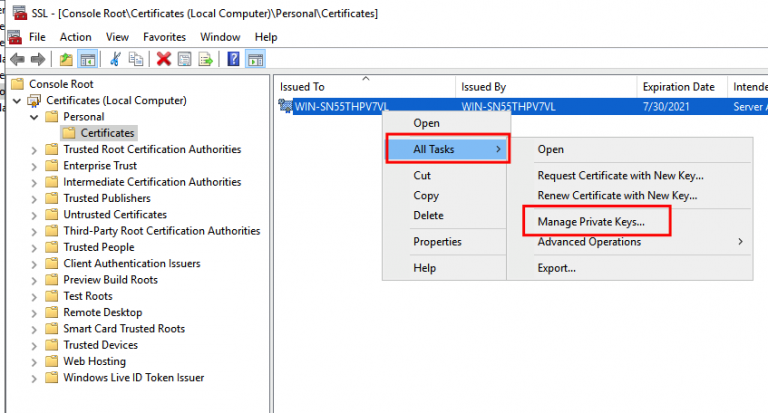Viewport: 768px width, 413px height.
Task: Toggle Show/Hide Console Tree toolbar icon
Action: point(88,60)
